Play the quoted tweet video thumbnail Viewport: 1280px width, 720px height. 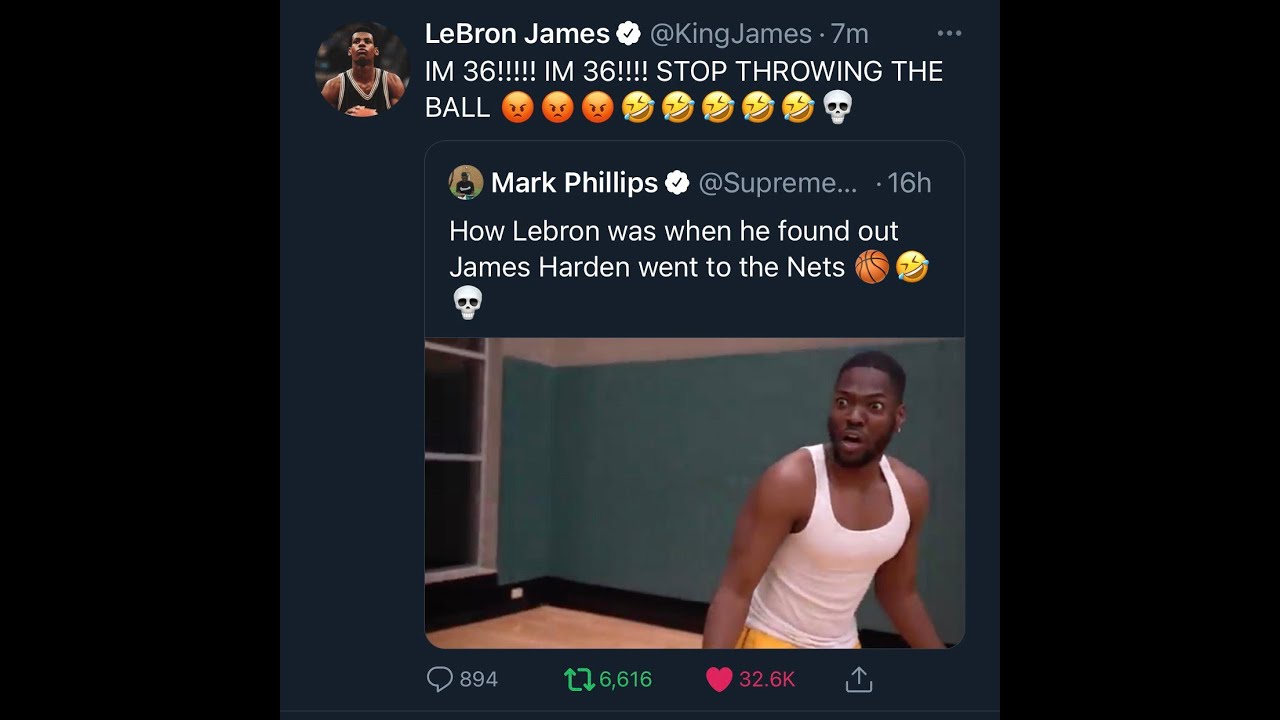(694, 493)
